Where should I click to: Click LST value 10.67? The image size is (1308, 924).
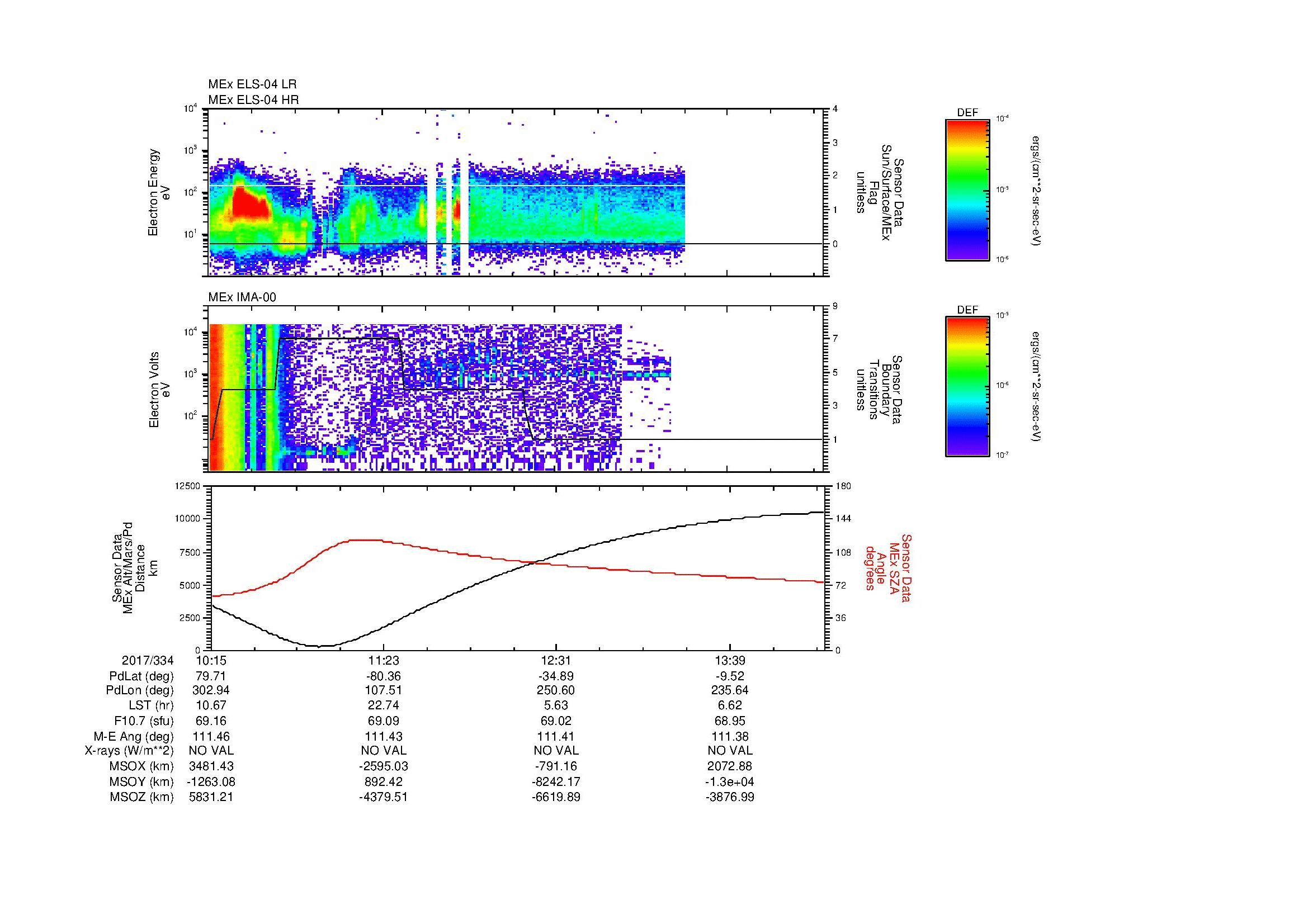[211, 705]
